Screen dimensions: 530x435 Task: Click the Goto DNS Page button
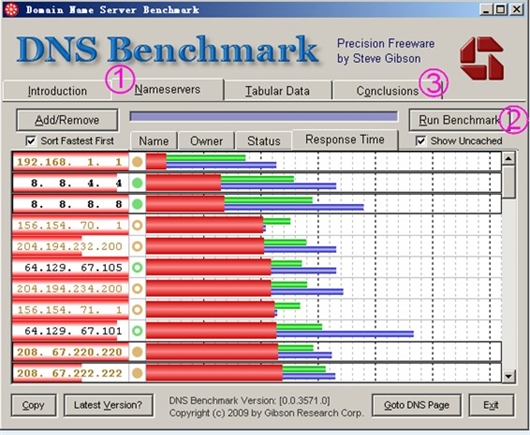(x=416, y=405)
